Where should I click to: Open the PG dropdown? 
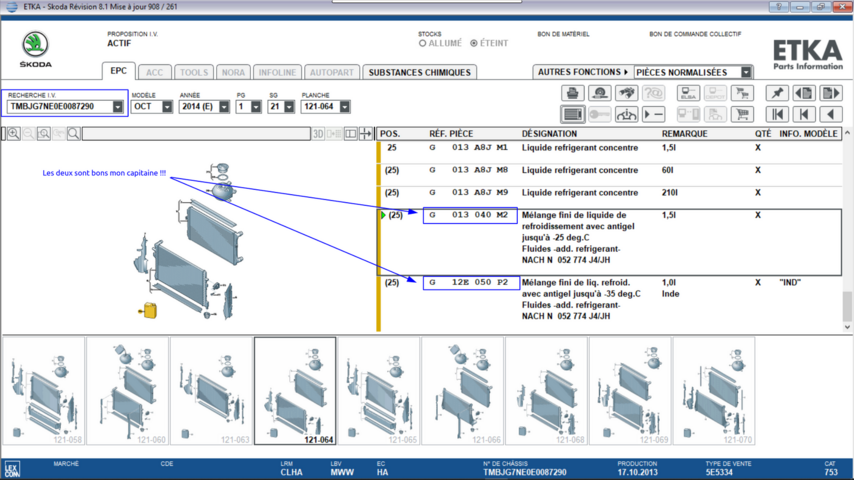tap(256, 107)
